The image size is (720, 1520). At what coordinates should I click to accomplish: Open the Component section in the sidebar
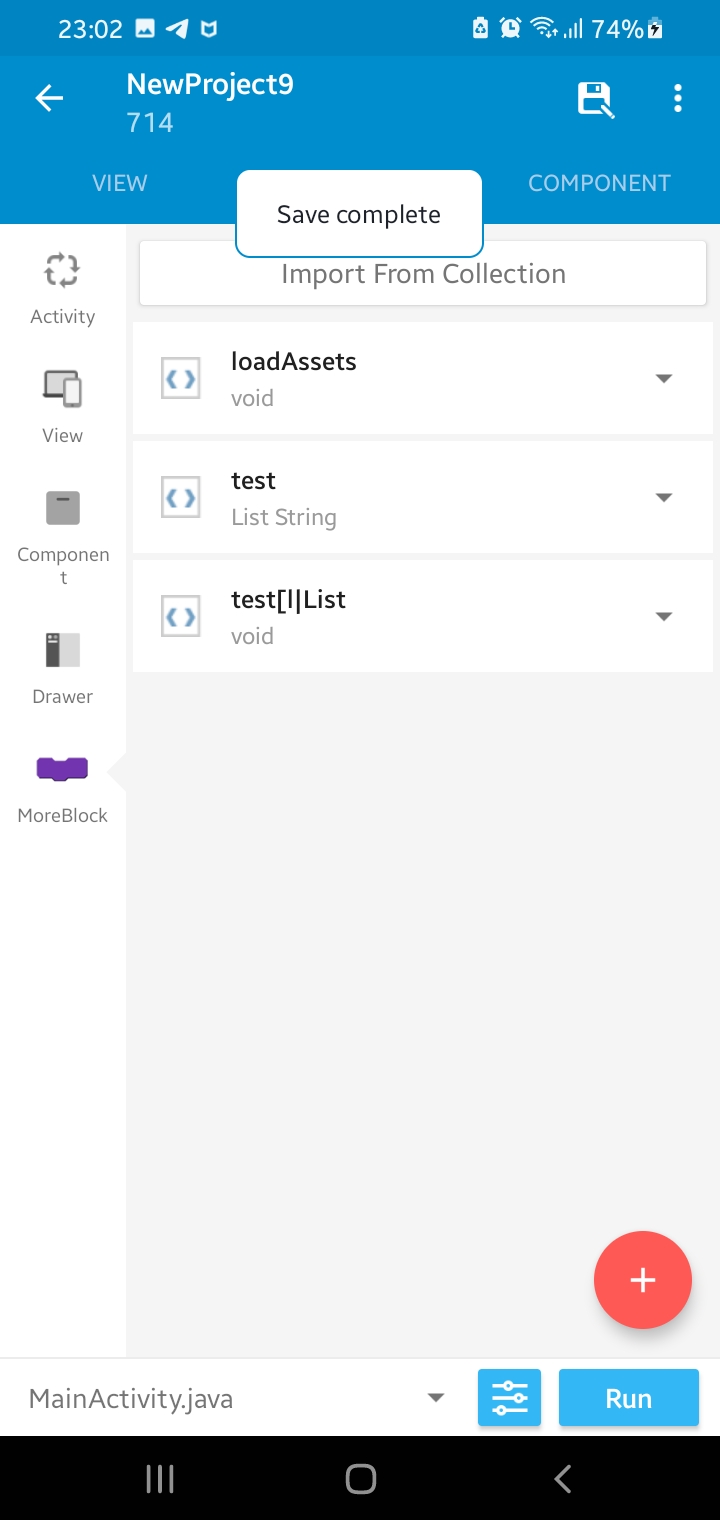pos(62,525)
